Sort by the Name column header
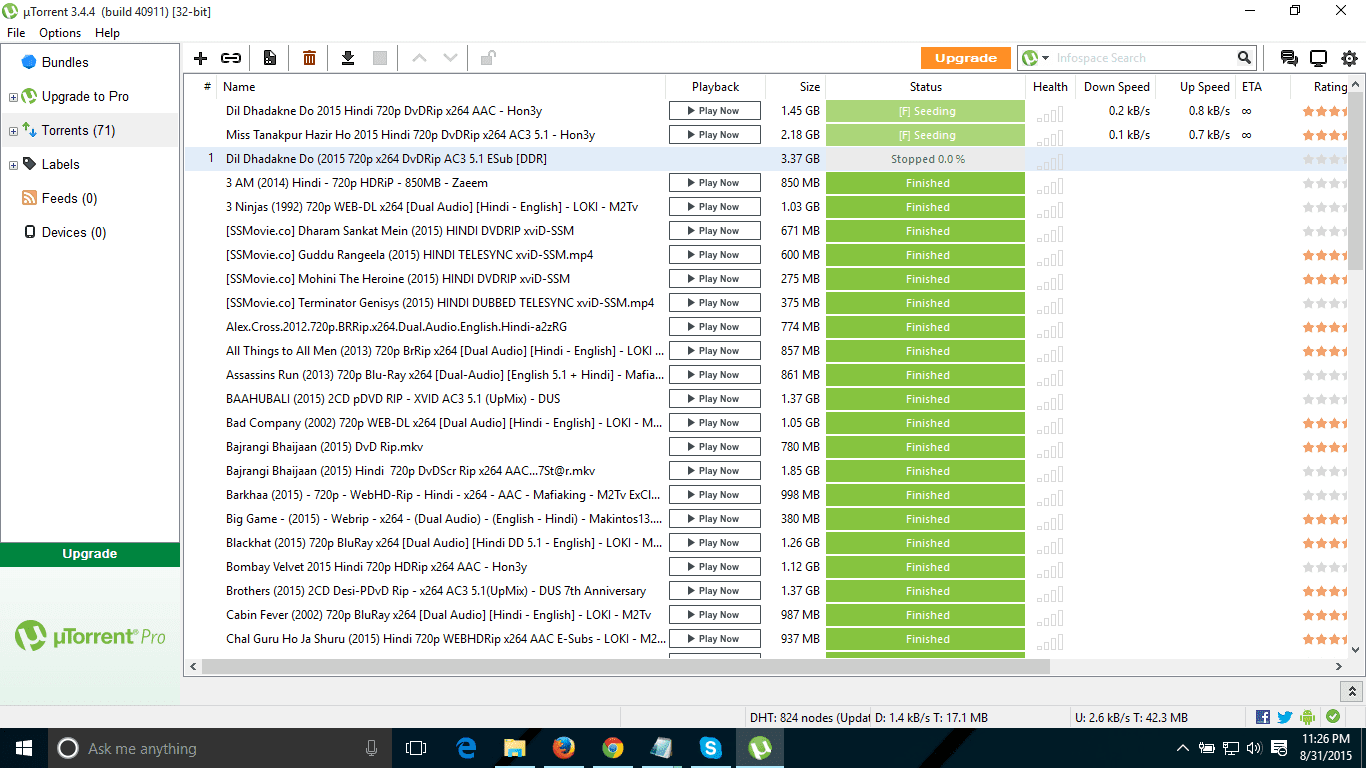The width and height of the screenshot is (1366, 768). point(441,87)
